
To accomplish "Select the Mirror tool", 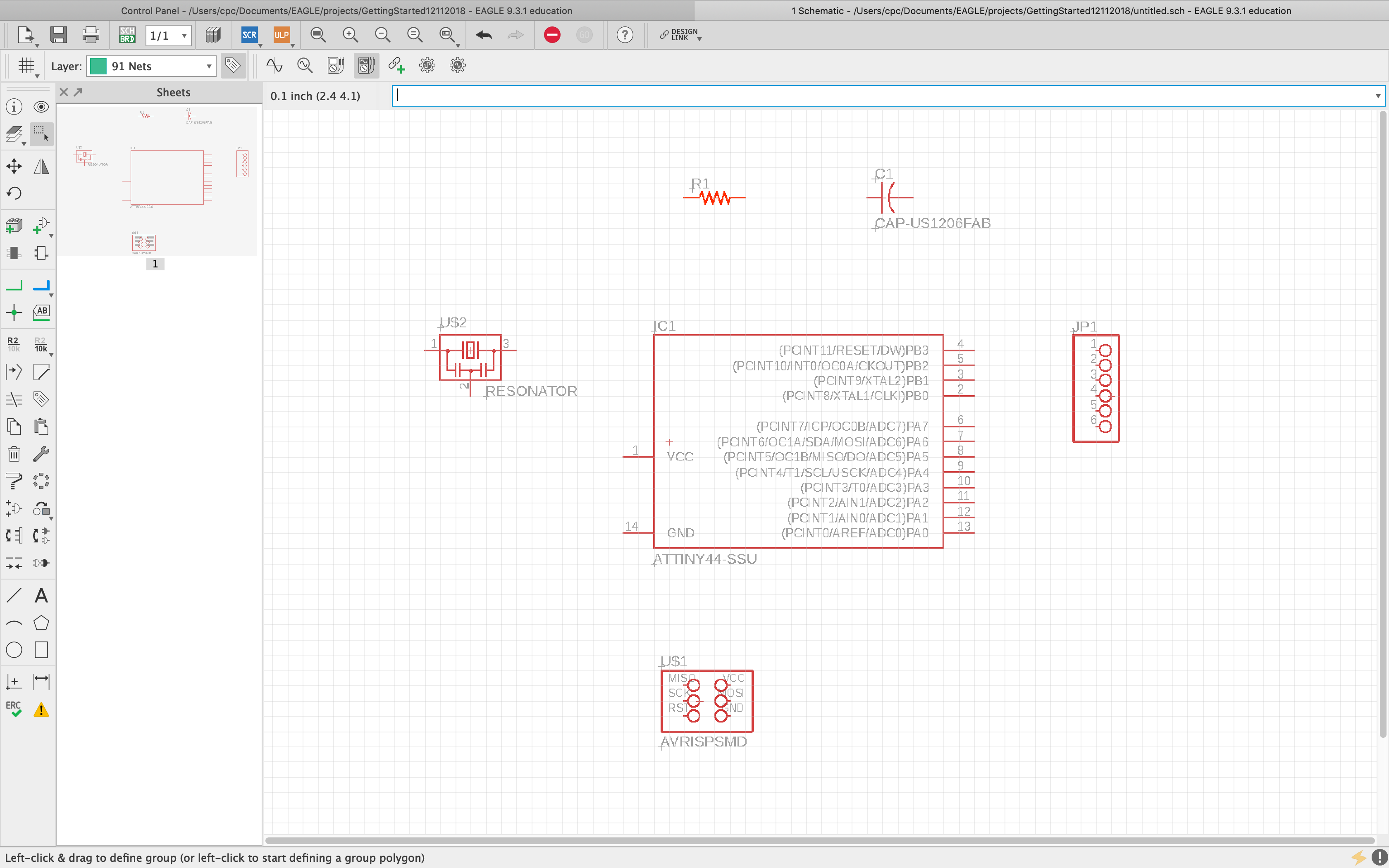I will pyautogui.click(x=41, y=166).
